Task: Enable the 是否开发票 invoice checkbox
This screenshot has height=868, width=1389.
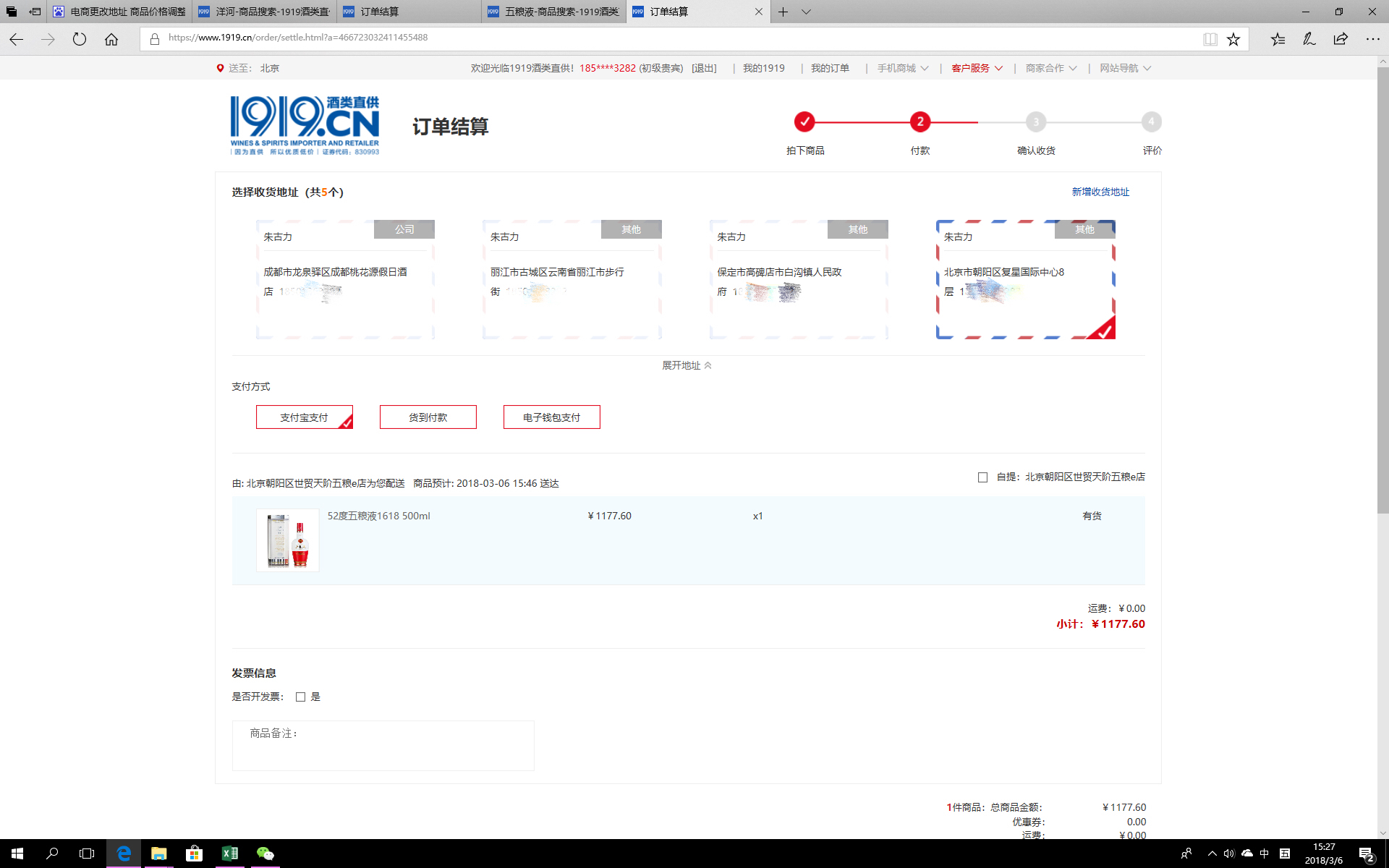Action: coord(300,697)
